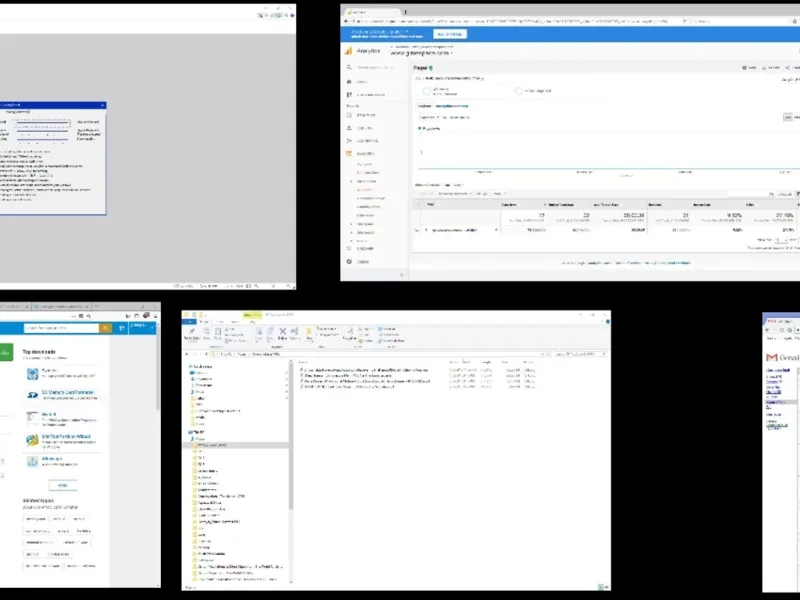Image resolution: width=800 pixels, height=600 pixels.
Task: Click the Paste icon in the Explorer ribbon
Action: click(x=218, y=334)
